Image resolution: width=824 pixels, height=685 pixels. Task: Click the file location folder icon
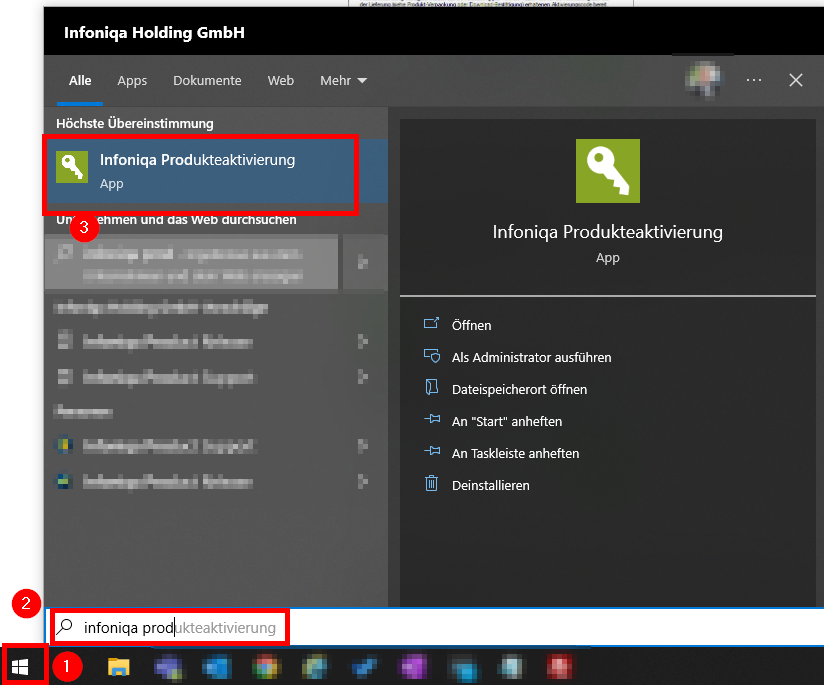click(x=431, y=387)
